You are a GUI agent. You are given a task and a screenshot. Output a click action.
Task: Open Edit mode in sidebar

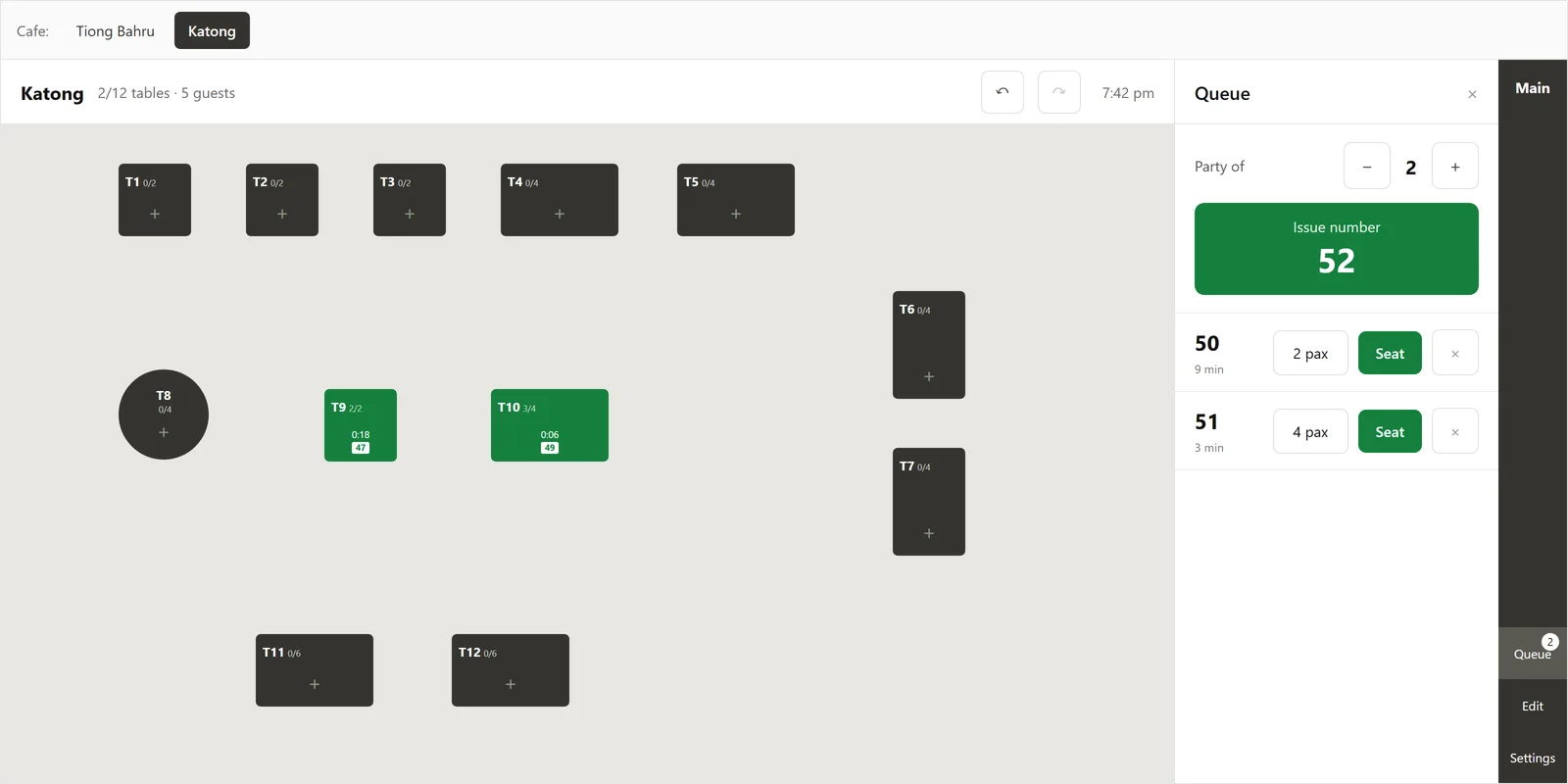coord(1533,706)
